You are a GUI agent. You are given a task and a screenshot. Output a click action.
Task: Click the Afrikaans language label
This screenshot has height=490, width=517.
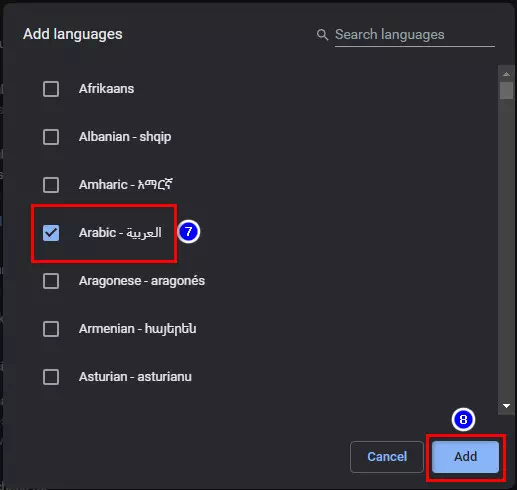click(x=106, y=89)
